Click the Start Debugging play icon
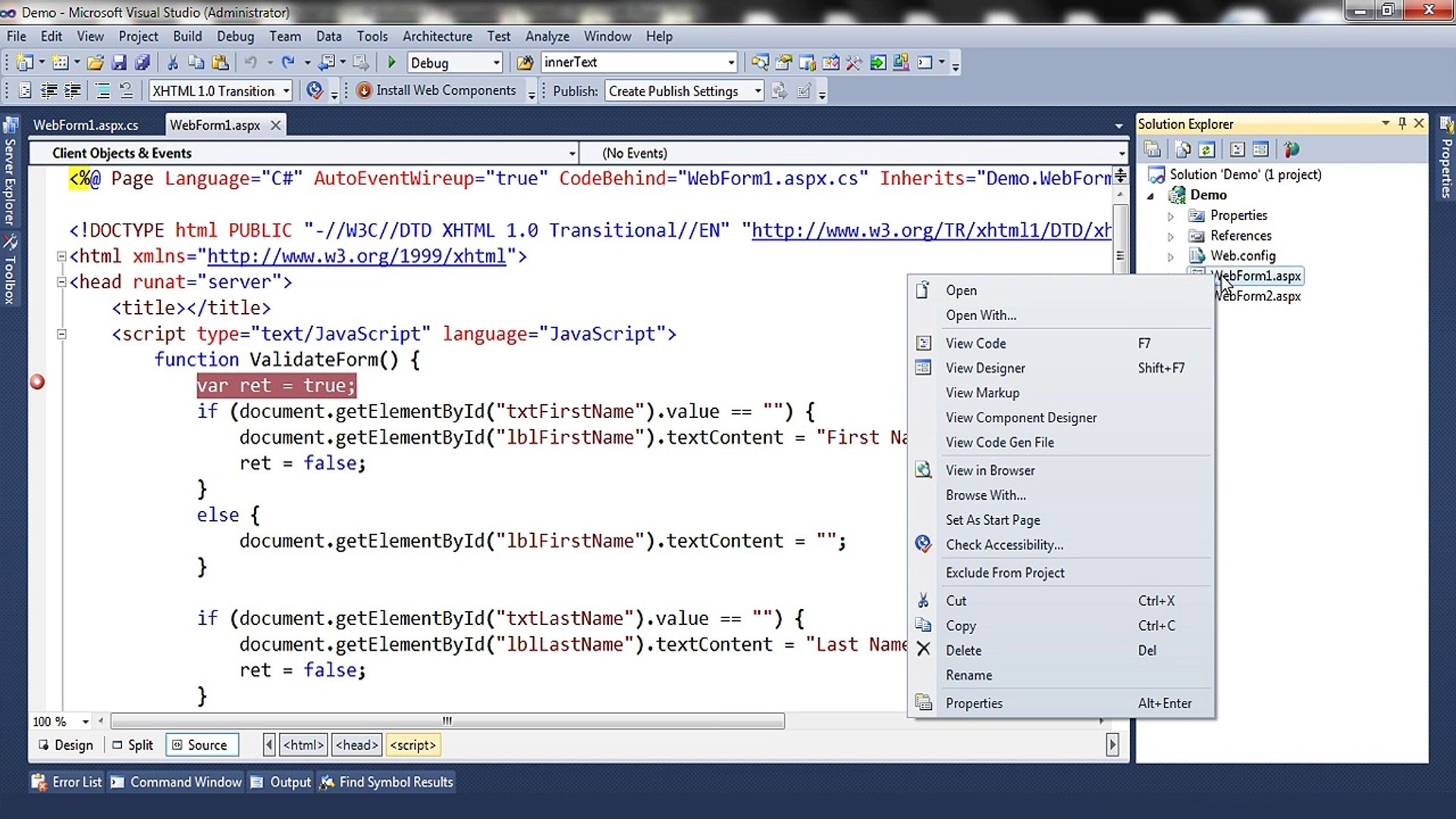The height and width of the screenshot is (819, 1456). point(392,62)
